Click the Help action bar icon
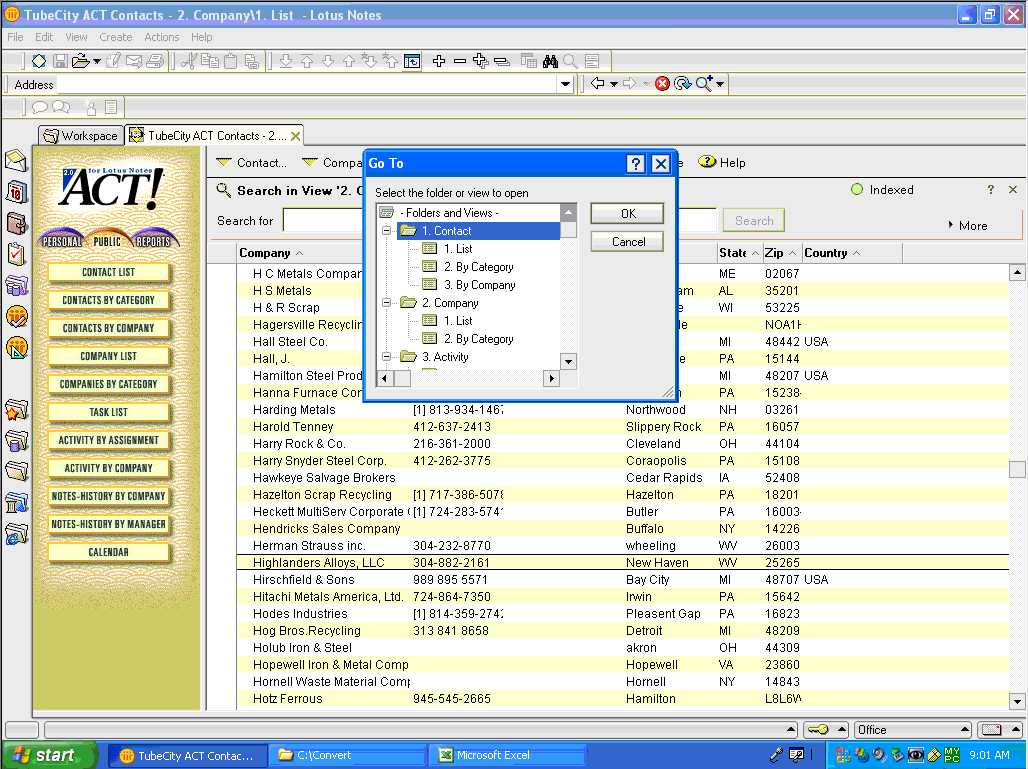This screenshot has height=769, width=1028. click(721, 163)
